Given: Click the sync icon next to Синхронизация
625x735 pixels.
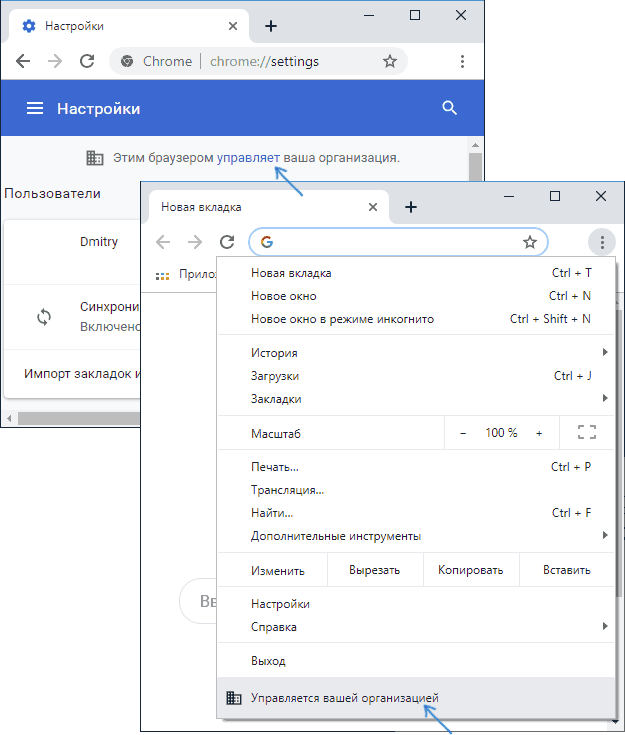Looking at the screenshot, I should [44, 317].
